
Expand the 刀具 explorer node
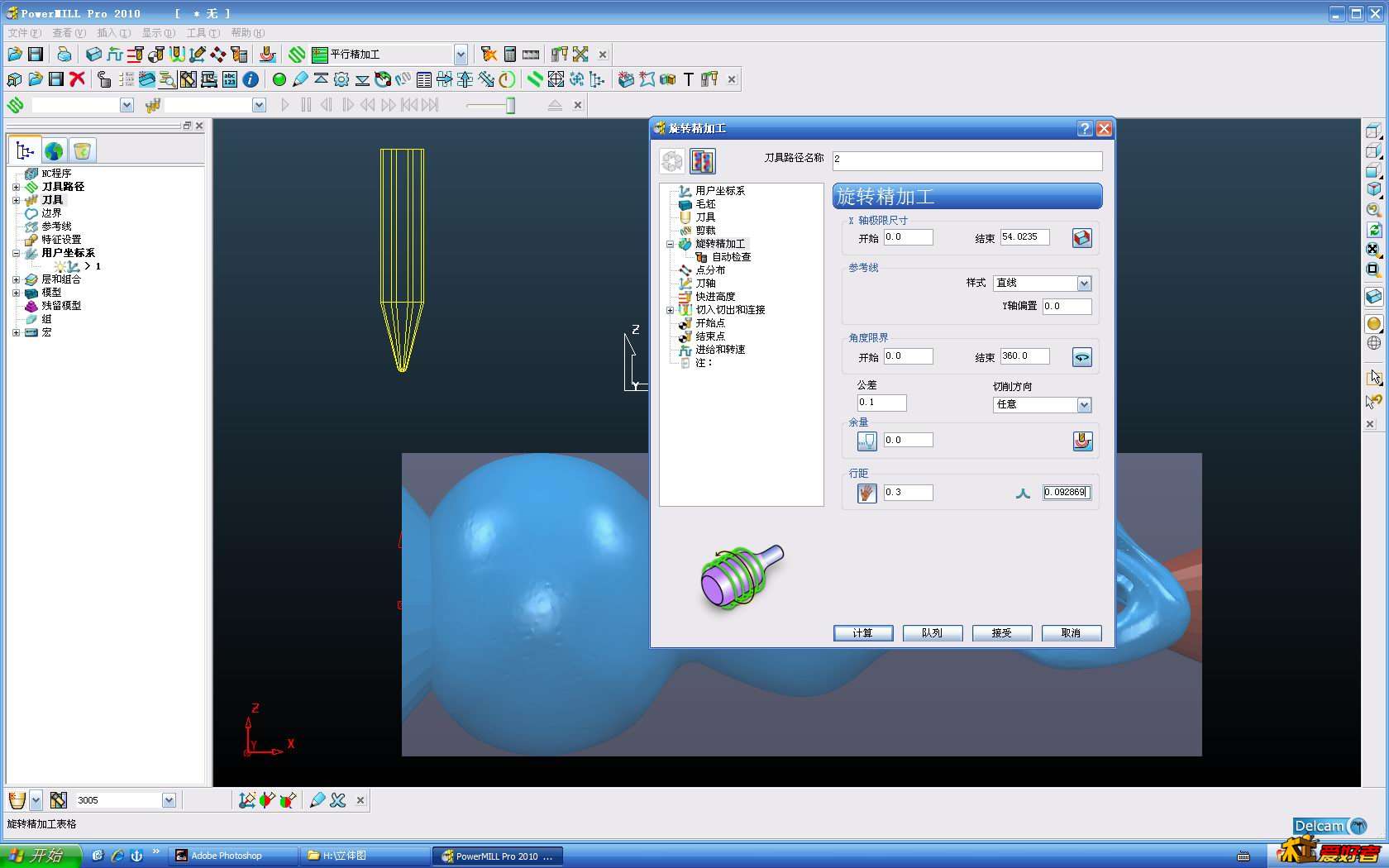pos(16,200)
